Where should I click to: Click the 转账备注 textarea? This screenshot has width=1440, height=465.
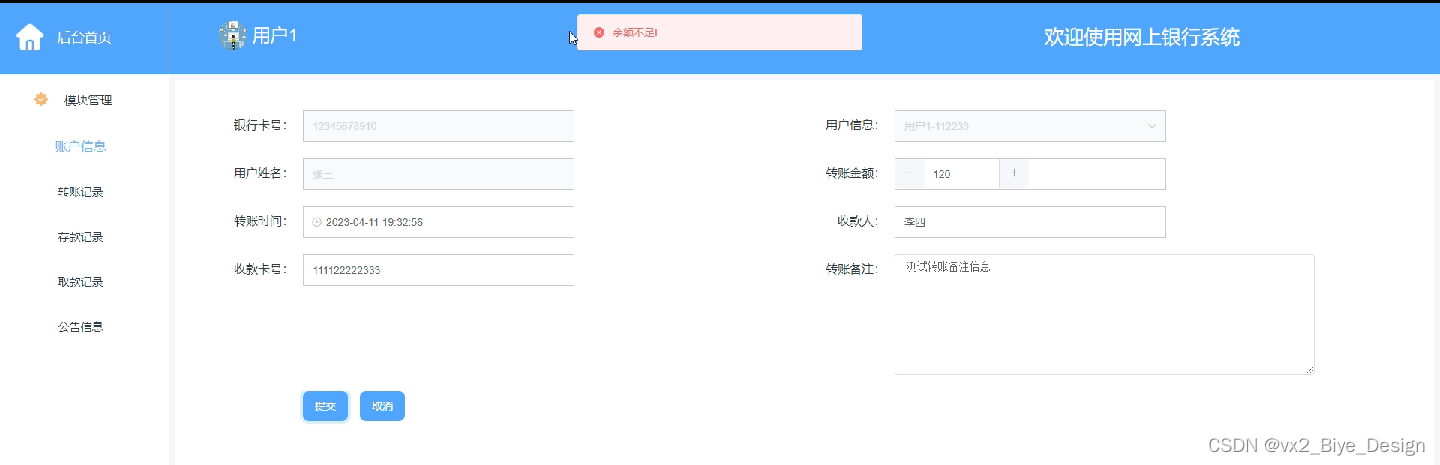click(x=1104, y=314)
